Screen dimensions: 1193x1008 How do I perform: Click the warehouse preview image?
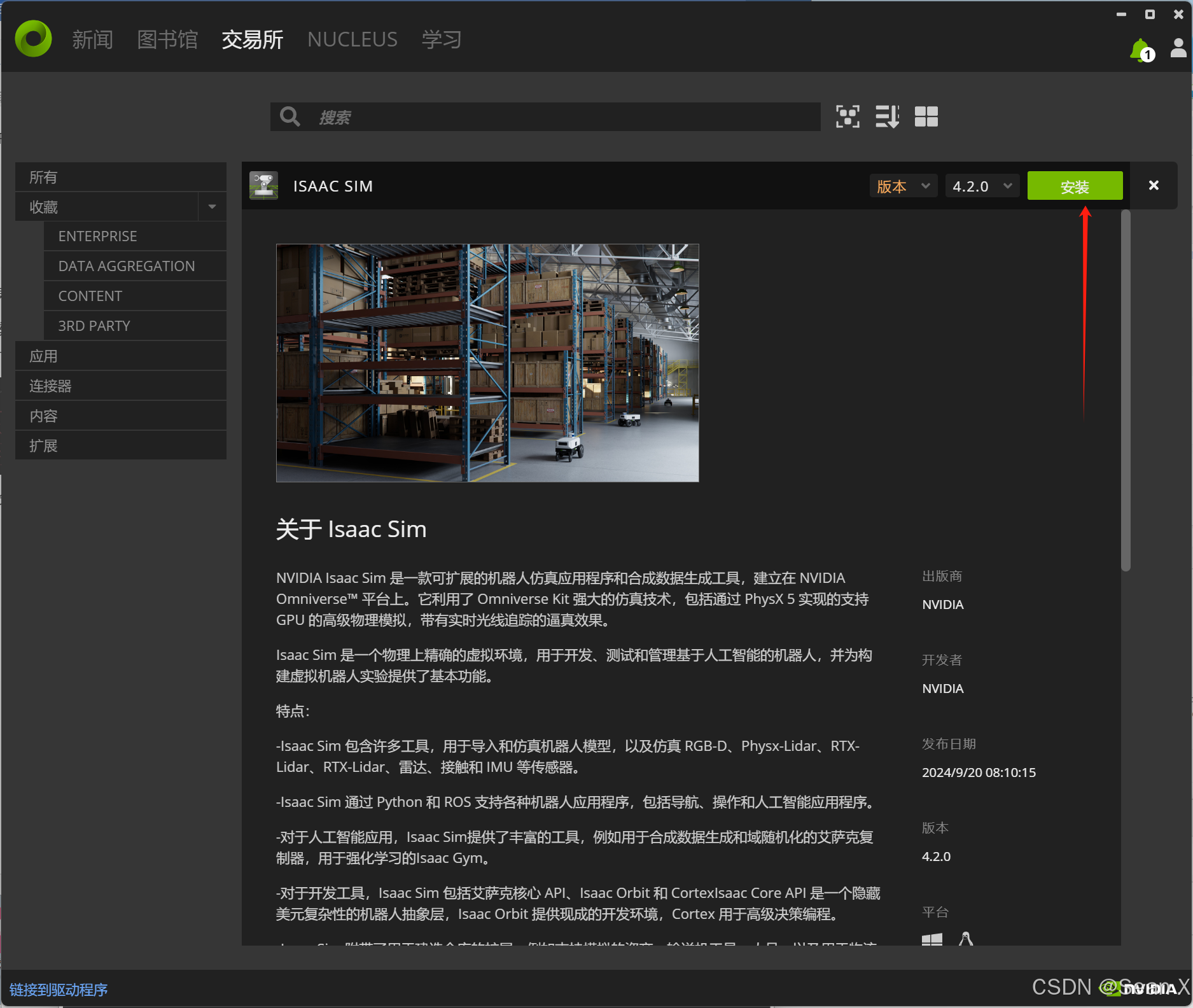pyautogui.click(x=487, y=363)
